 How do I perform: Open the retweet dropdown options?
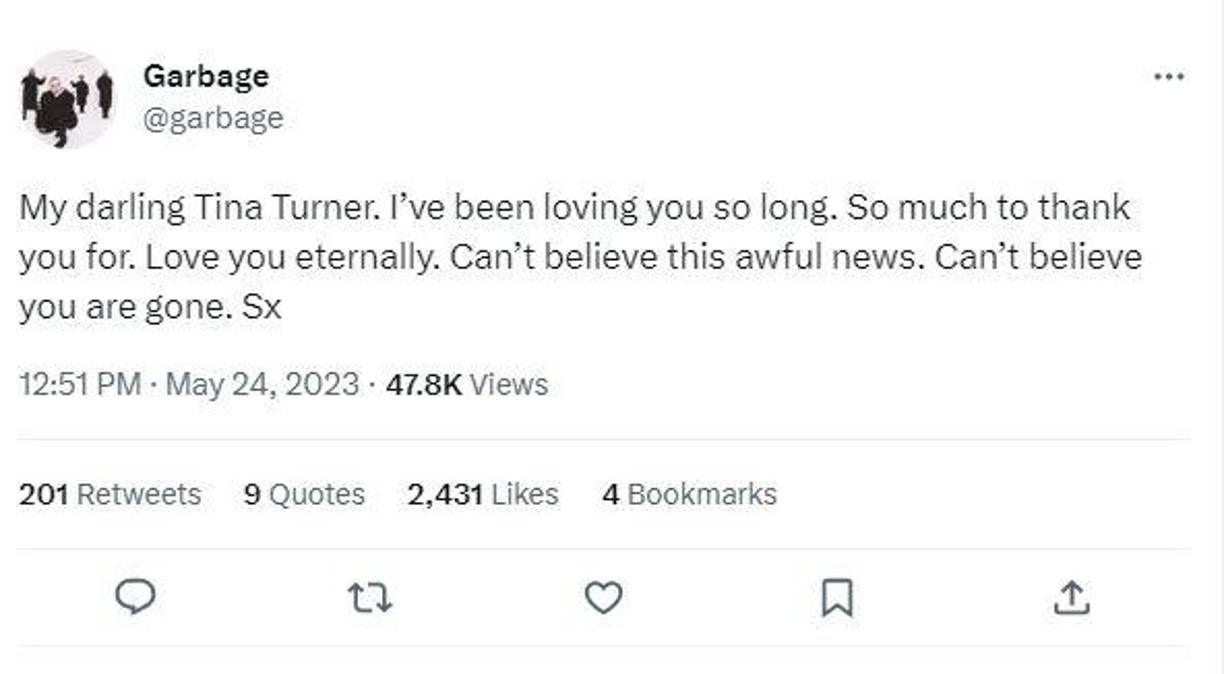(371, 597)
